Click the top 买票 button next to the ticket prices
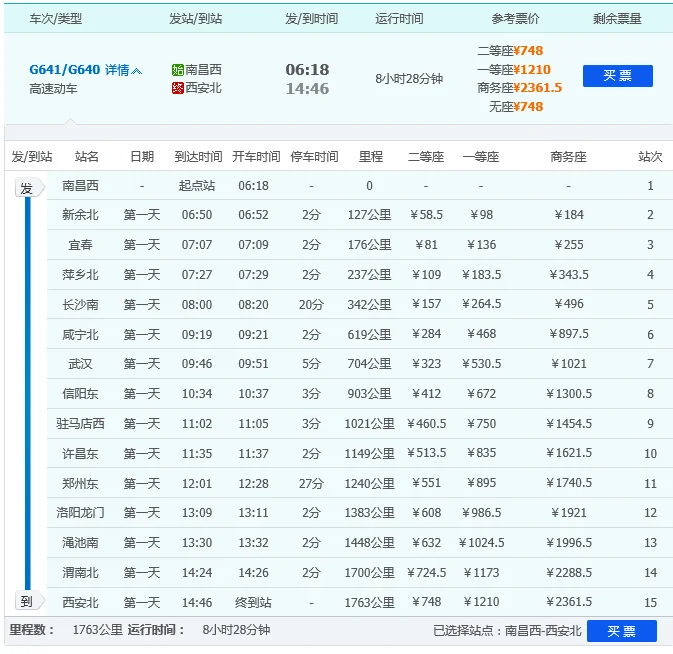 coord(618,76)
